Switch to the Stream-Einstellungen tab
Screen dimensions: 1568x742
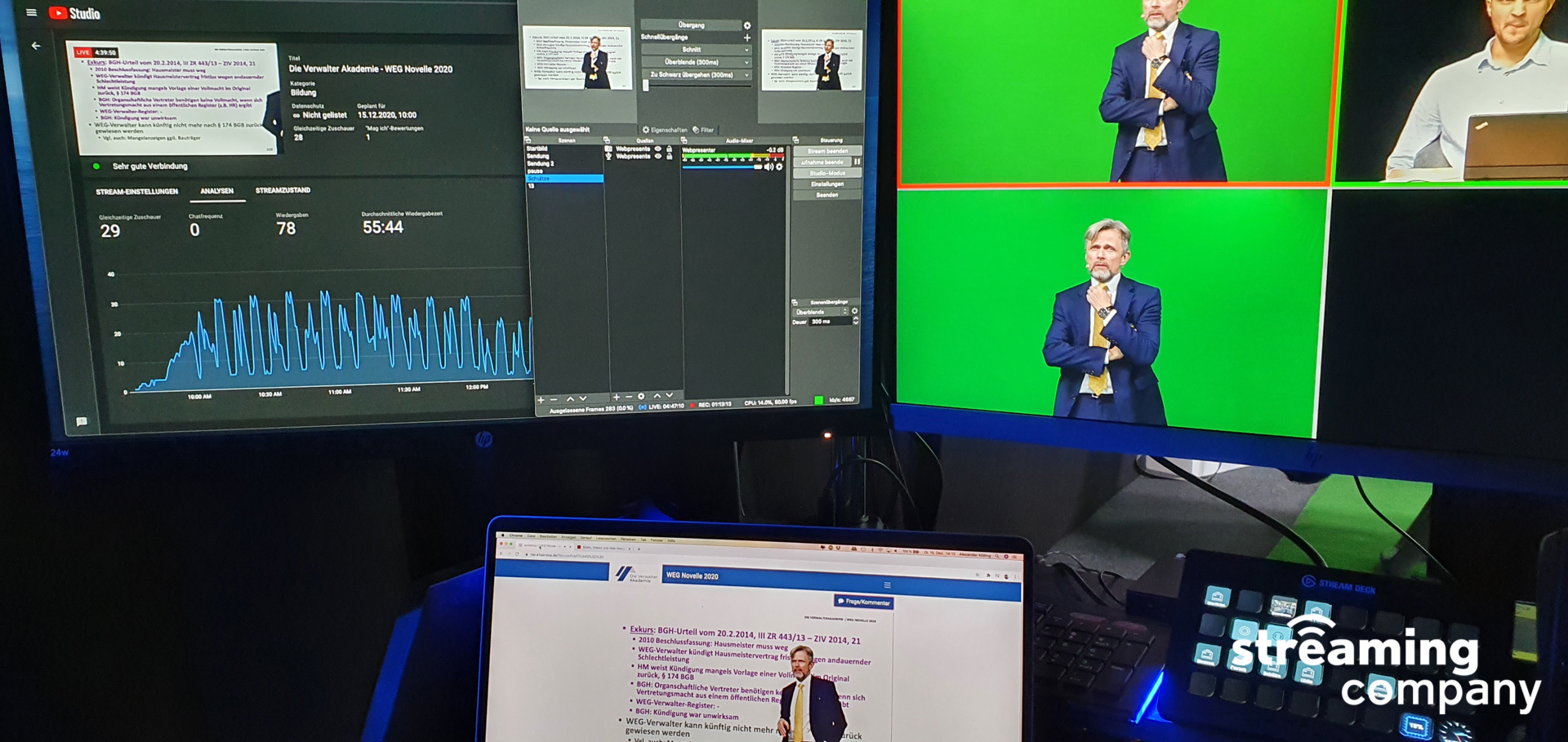pyautogui.click(x=136, y=192)
